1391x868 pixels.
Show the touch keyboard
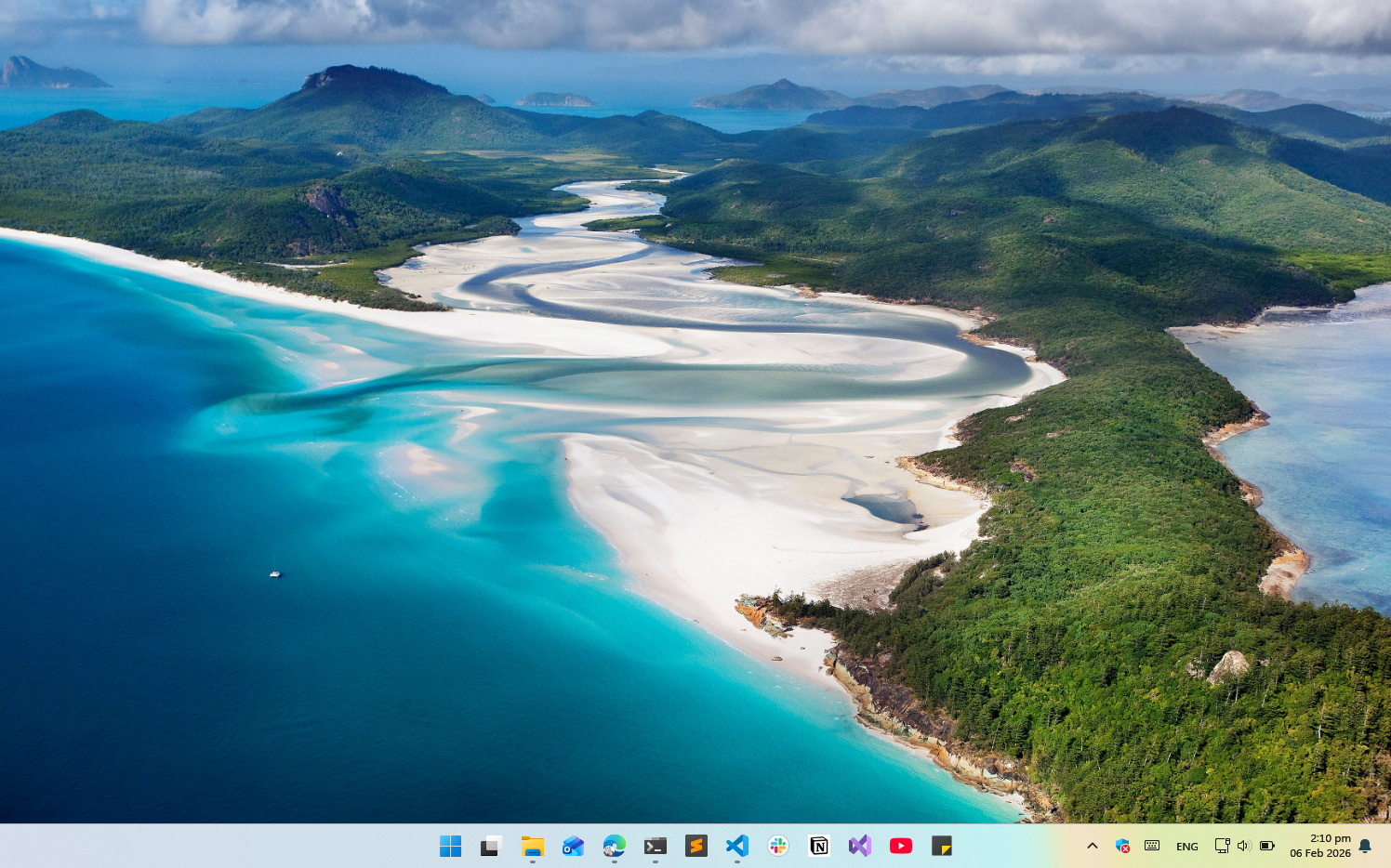click(x=1152, y=846)
